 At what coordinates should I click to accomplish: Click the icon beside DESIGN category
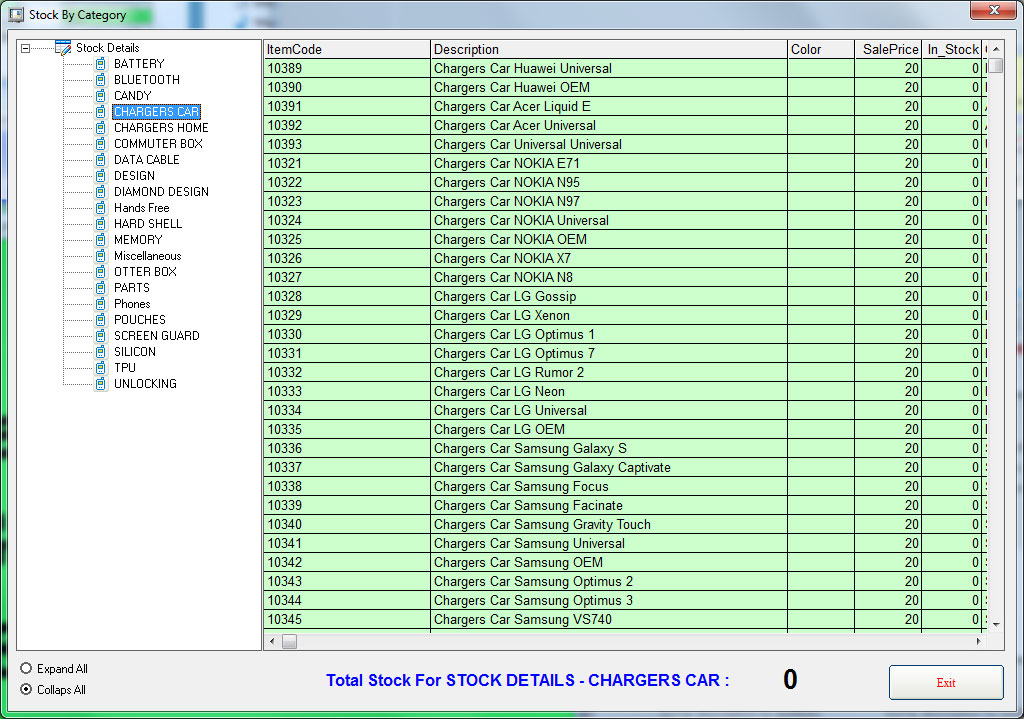[x=101, y=176]
